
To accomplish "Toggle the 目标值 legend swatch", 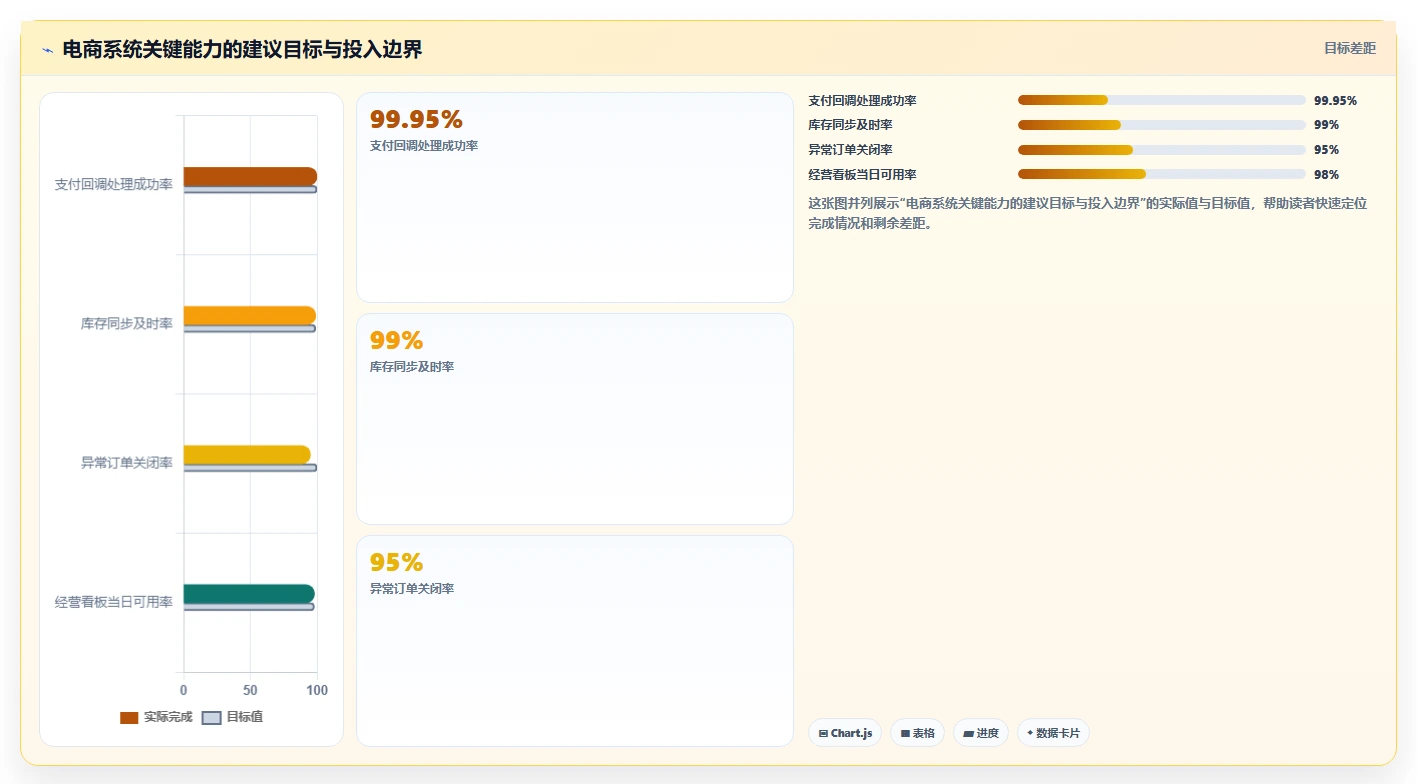I will [x=211, y=718].
